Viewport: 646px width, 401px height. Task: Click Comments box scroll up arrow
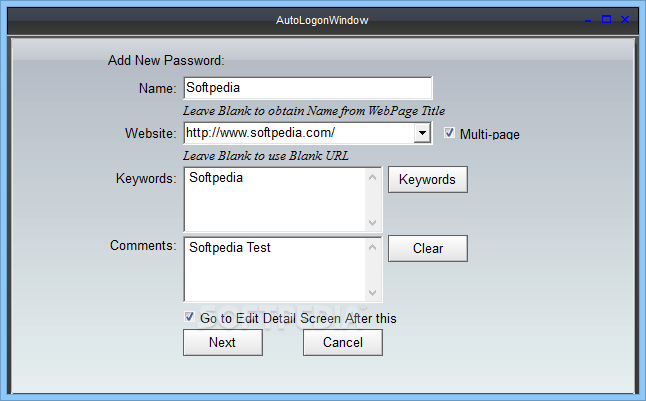(x=373, y=247)
